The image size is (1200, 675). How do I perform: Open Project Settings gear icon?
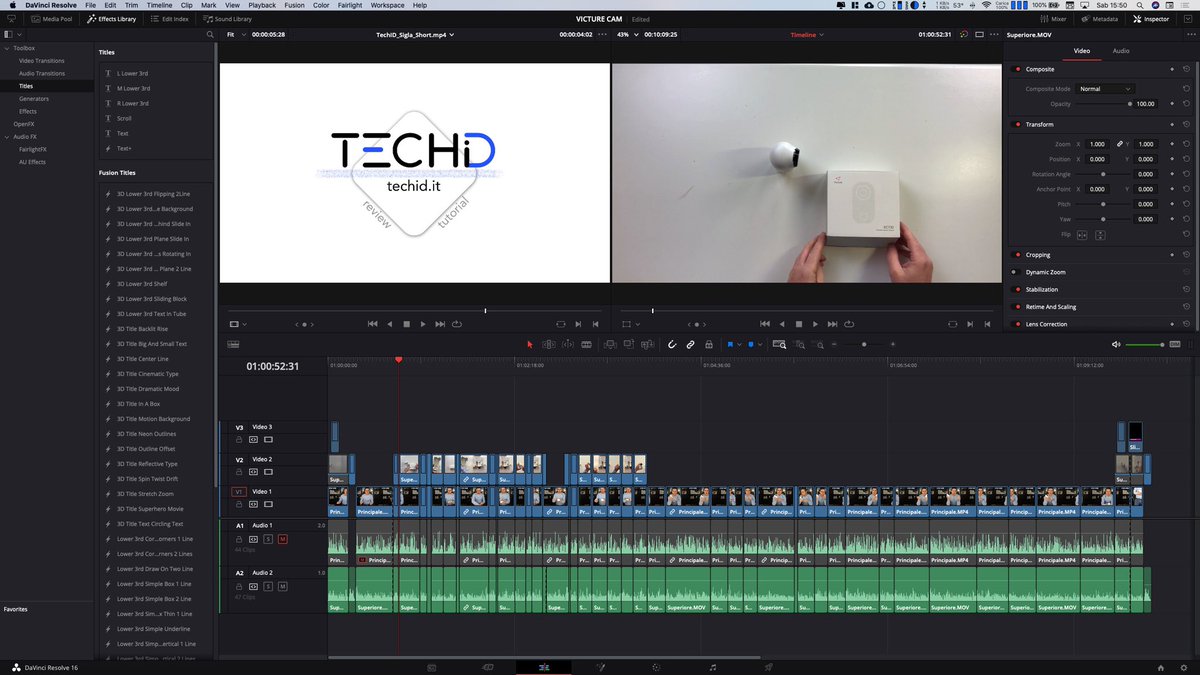[1185, 667]
